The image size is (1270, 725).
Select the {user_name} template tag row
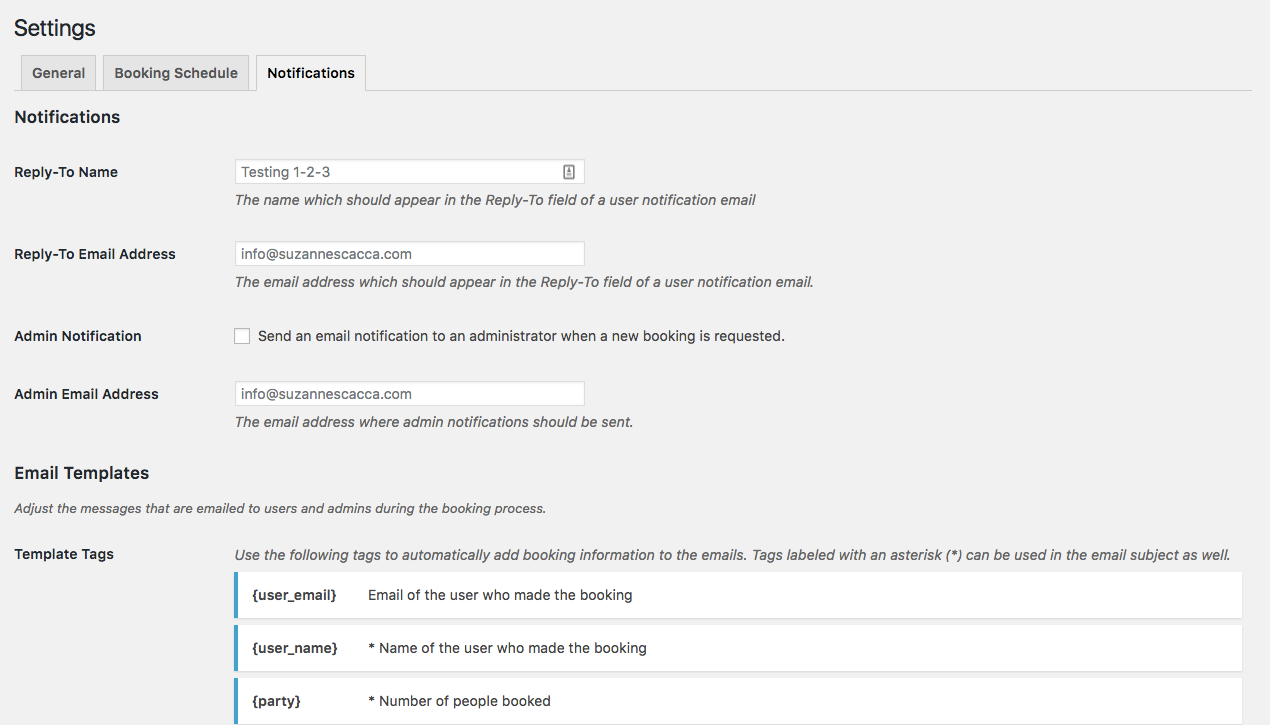[x=738, y=648]
